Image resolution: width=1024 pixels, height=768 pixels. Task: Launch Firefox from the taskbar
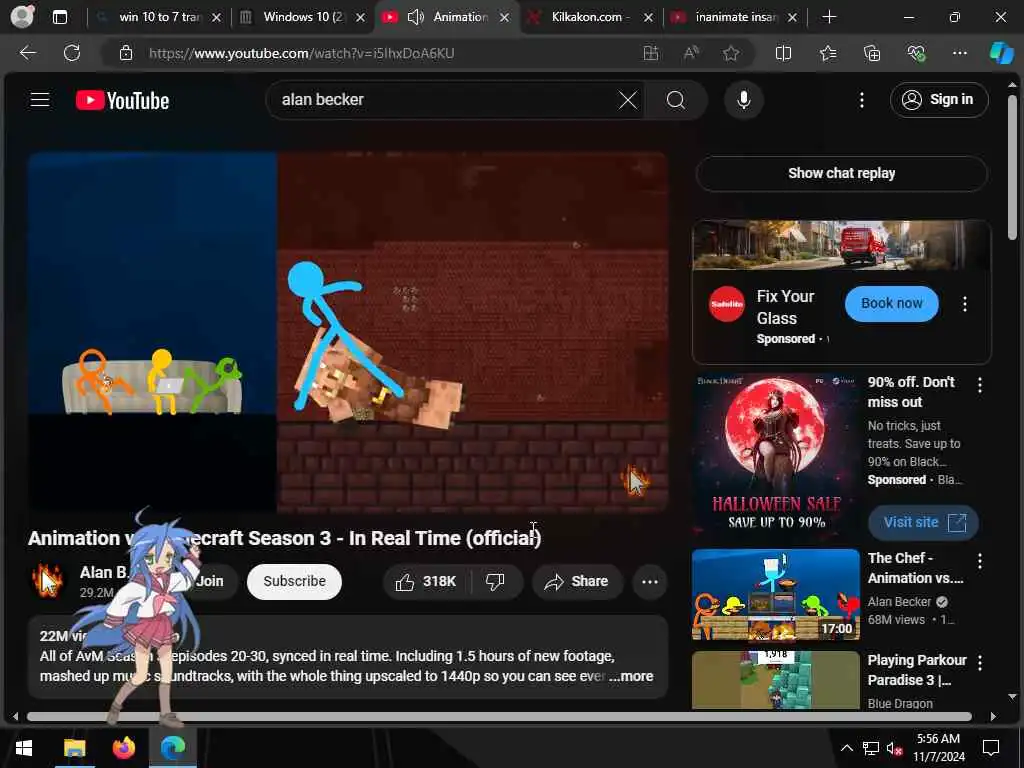tap(123, 748)
